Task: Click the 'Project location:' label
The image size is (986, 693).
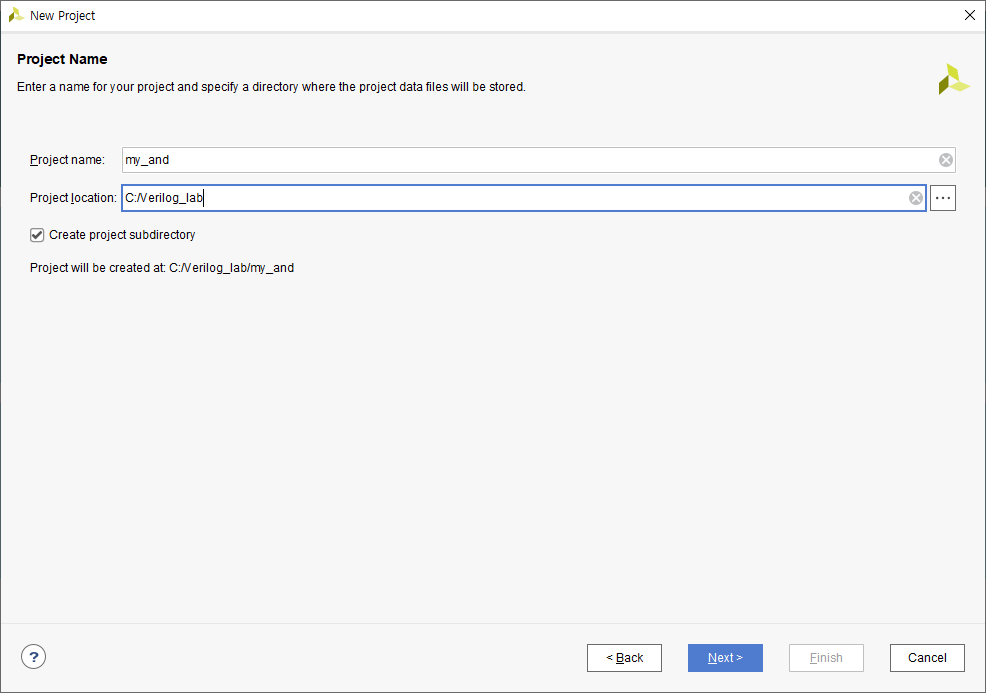Action: click(73, 198)
